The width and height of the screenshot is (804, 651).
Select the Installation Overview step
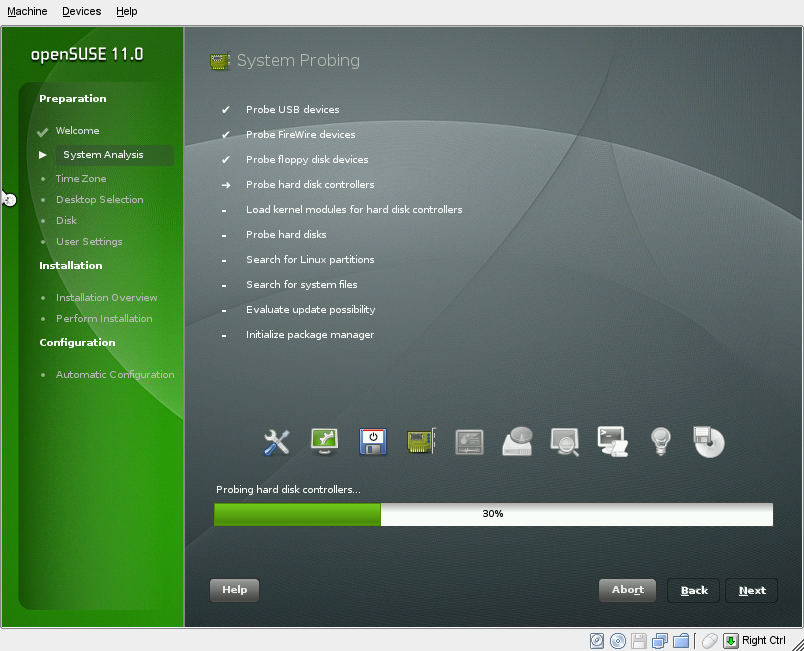(x=107, y=298)
